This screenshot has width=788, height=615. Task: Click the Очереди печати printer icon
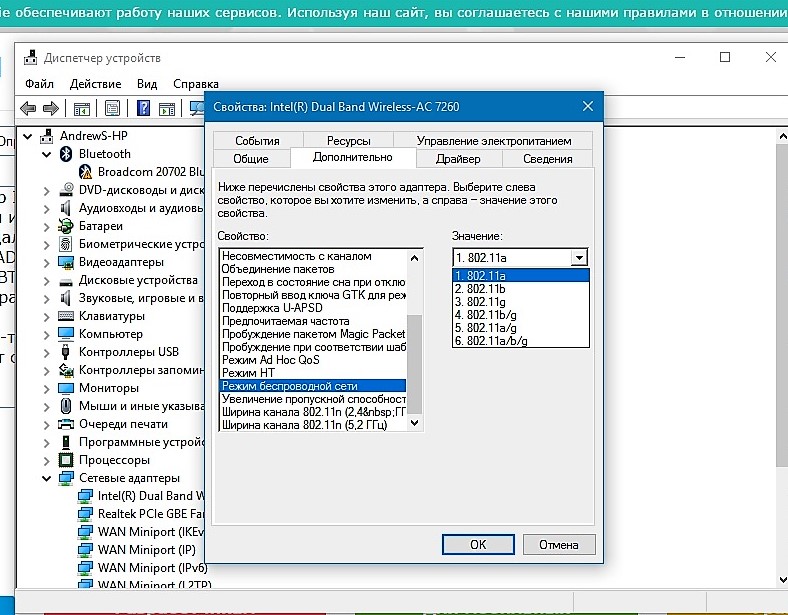click(x=66, y=424)
